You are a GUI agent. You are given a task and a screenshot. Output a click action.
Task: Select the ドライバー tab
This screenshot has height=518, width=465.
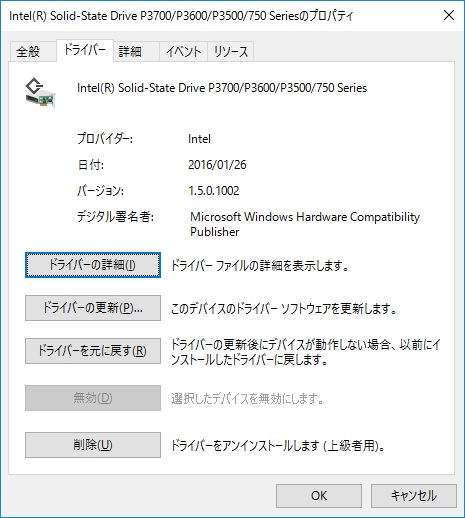pos(85,51)
